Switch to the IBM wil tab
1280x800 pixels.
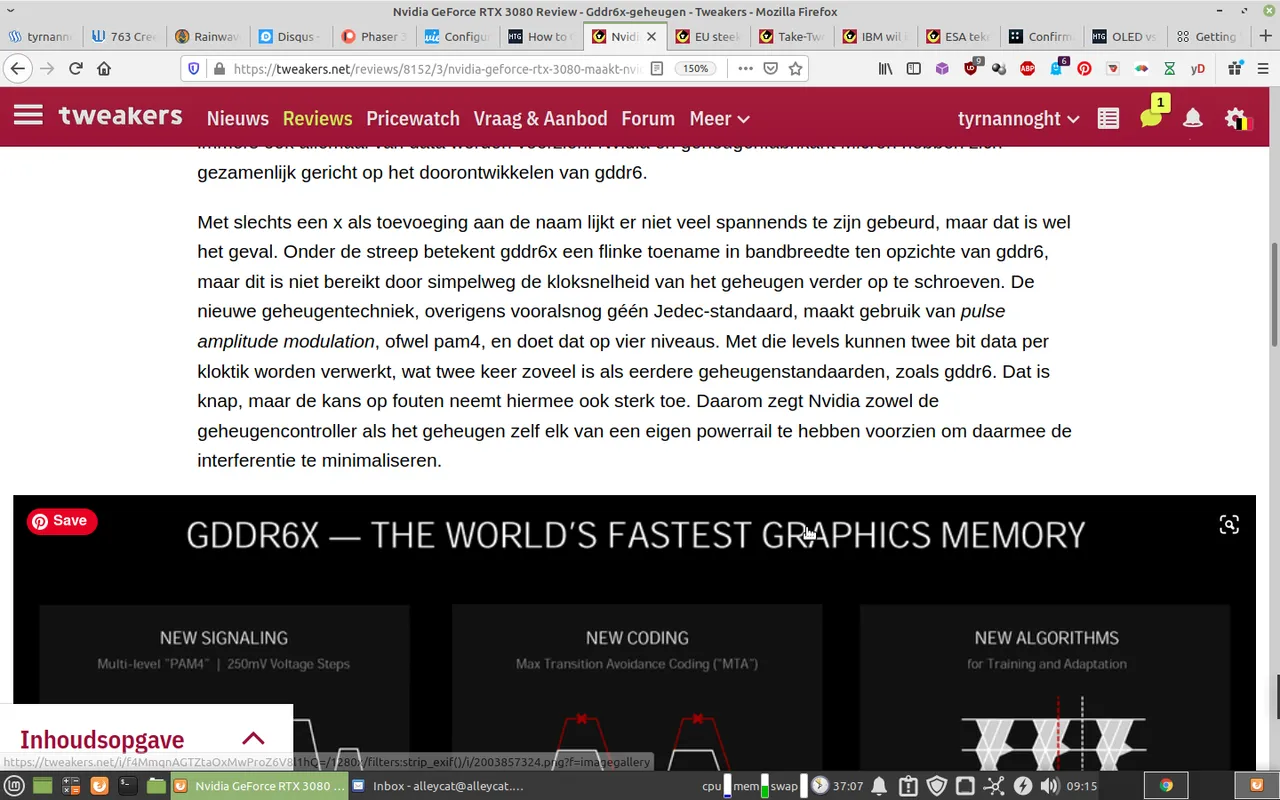tap(875, 36)
